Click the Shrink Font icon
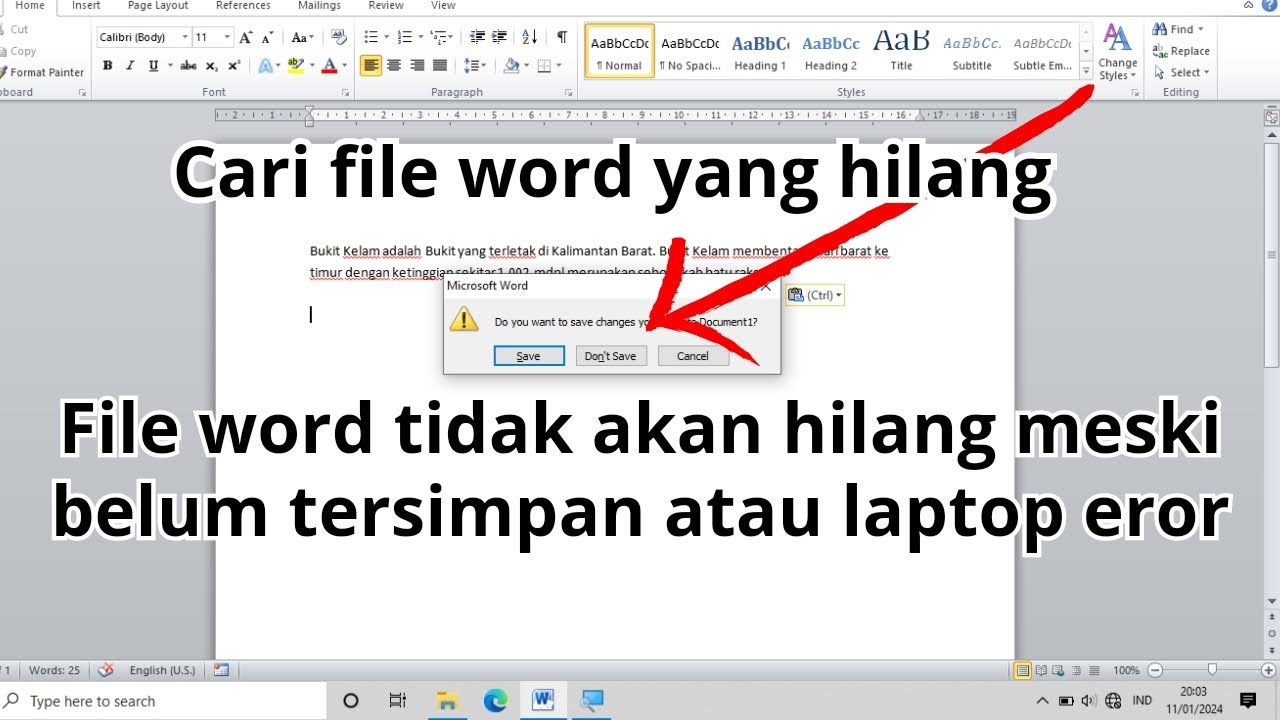 267,37
